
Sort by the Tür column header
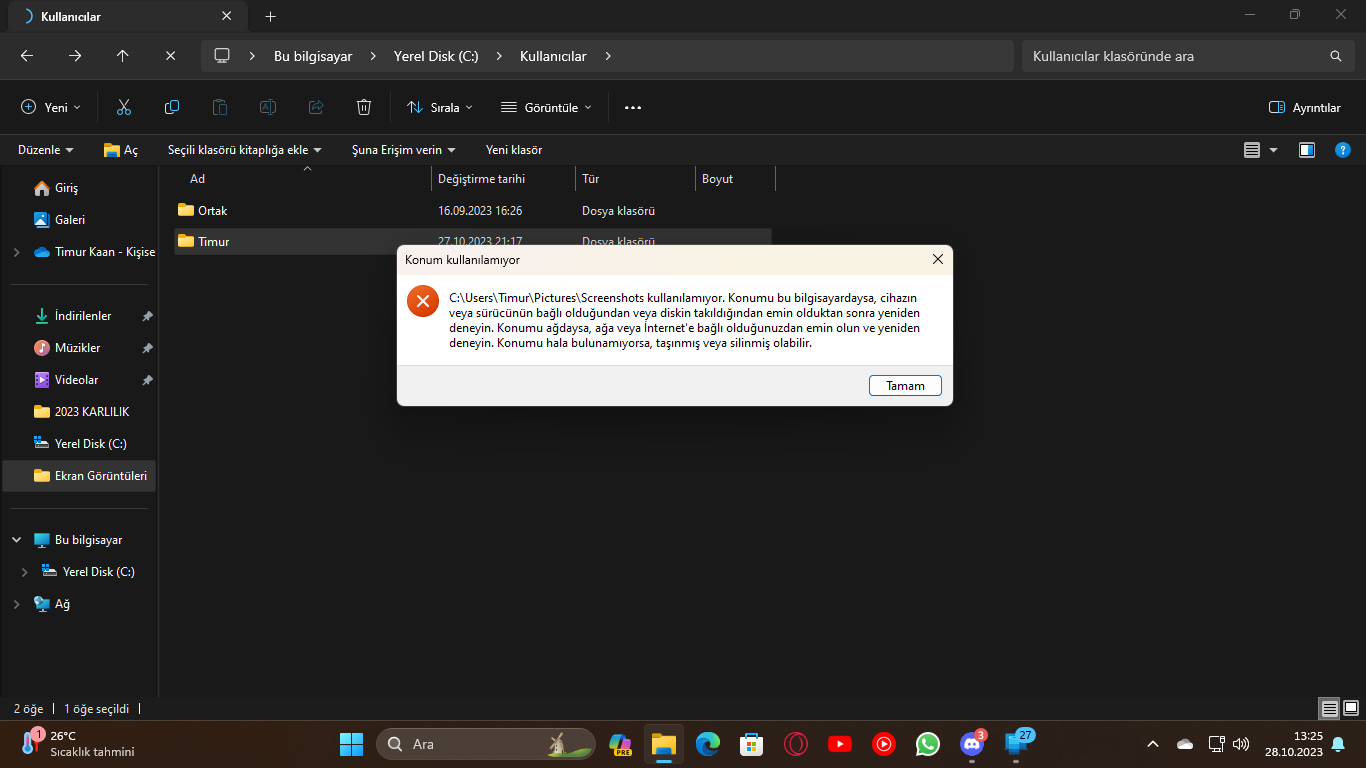tap(636, 179)
